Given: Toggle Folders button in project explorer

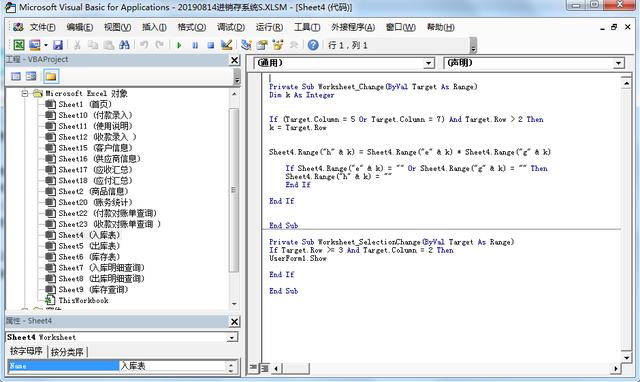Looking at the screenshot, I should tap(51, 76).
